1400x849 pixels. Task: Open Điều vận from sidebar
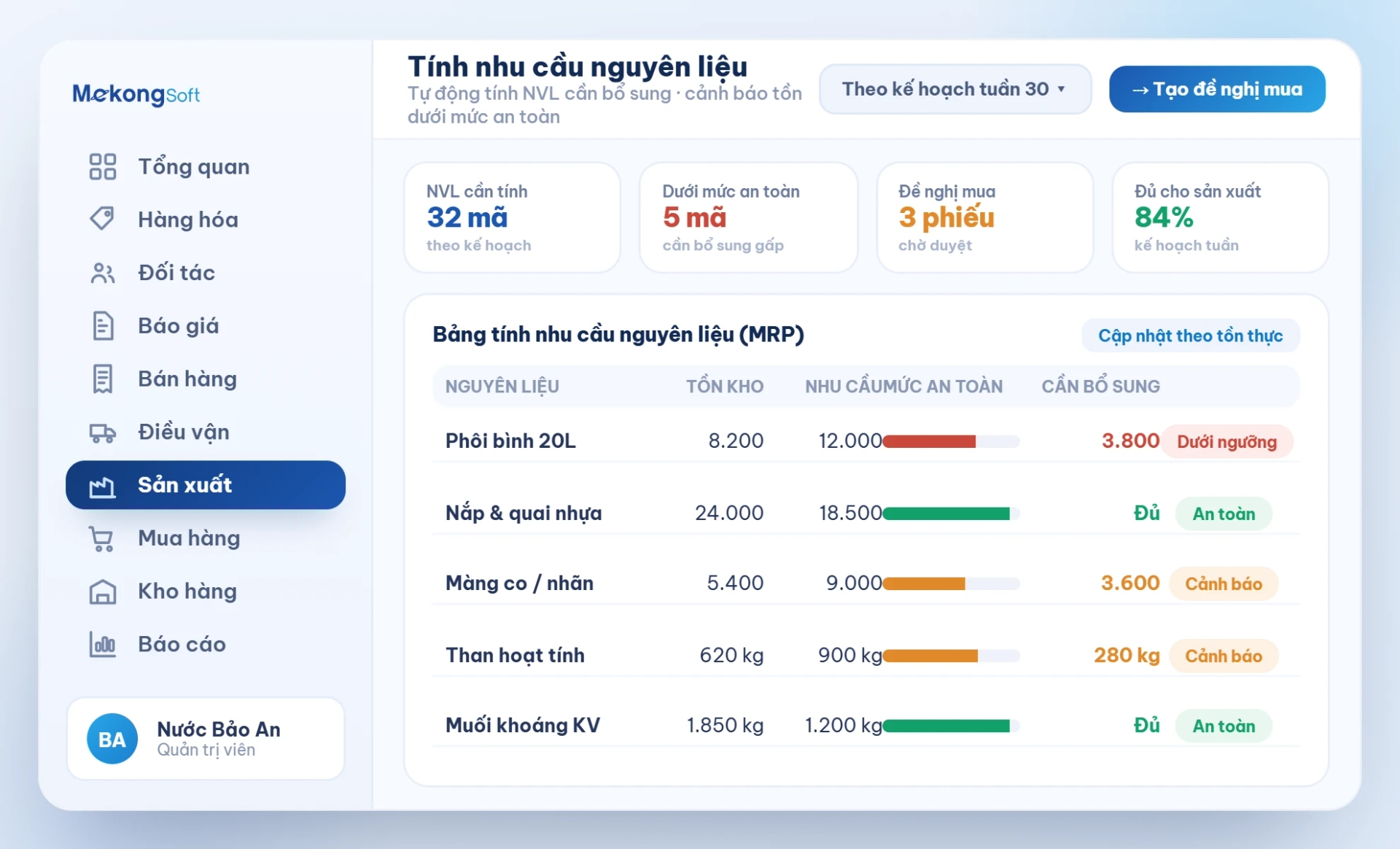[x=206, y=432]
